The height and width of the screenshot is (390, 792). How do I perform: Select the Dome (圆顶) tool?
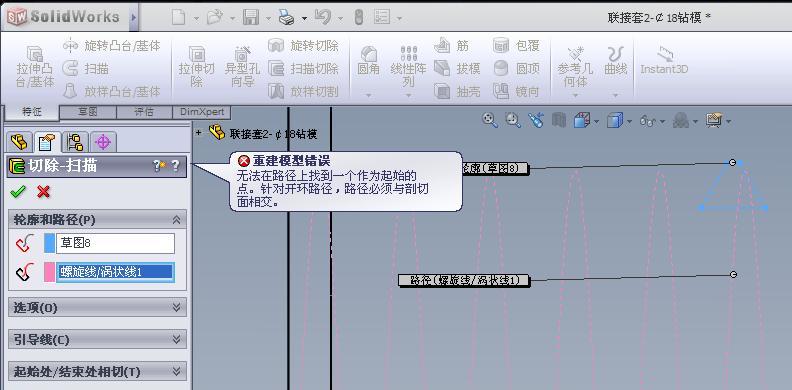coord(516,69)
